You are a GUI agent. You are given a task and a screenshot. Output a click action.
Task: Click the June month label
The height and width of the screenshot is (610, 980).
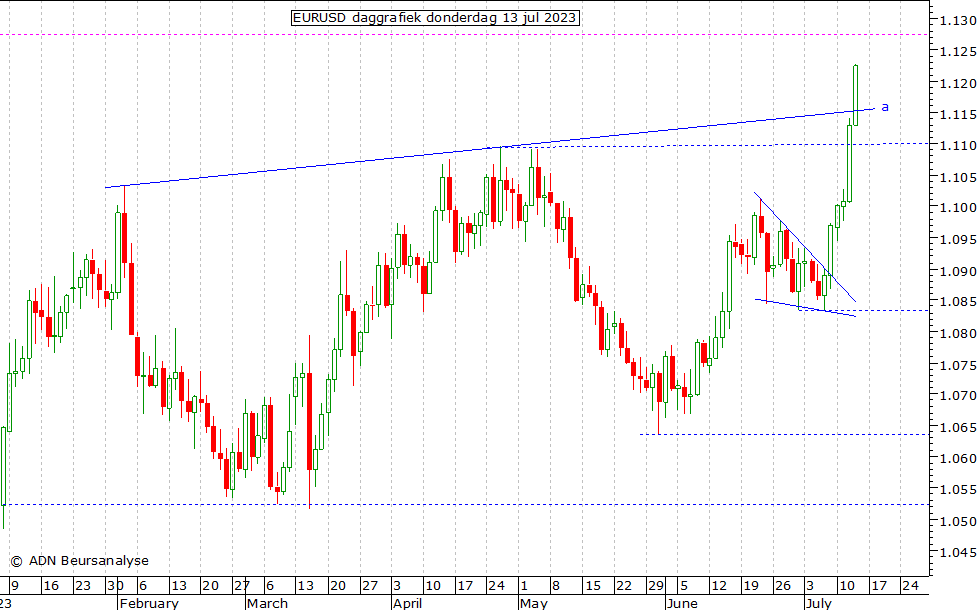pyautogui.click(x=682, y=603)
